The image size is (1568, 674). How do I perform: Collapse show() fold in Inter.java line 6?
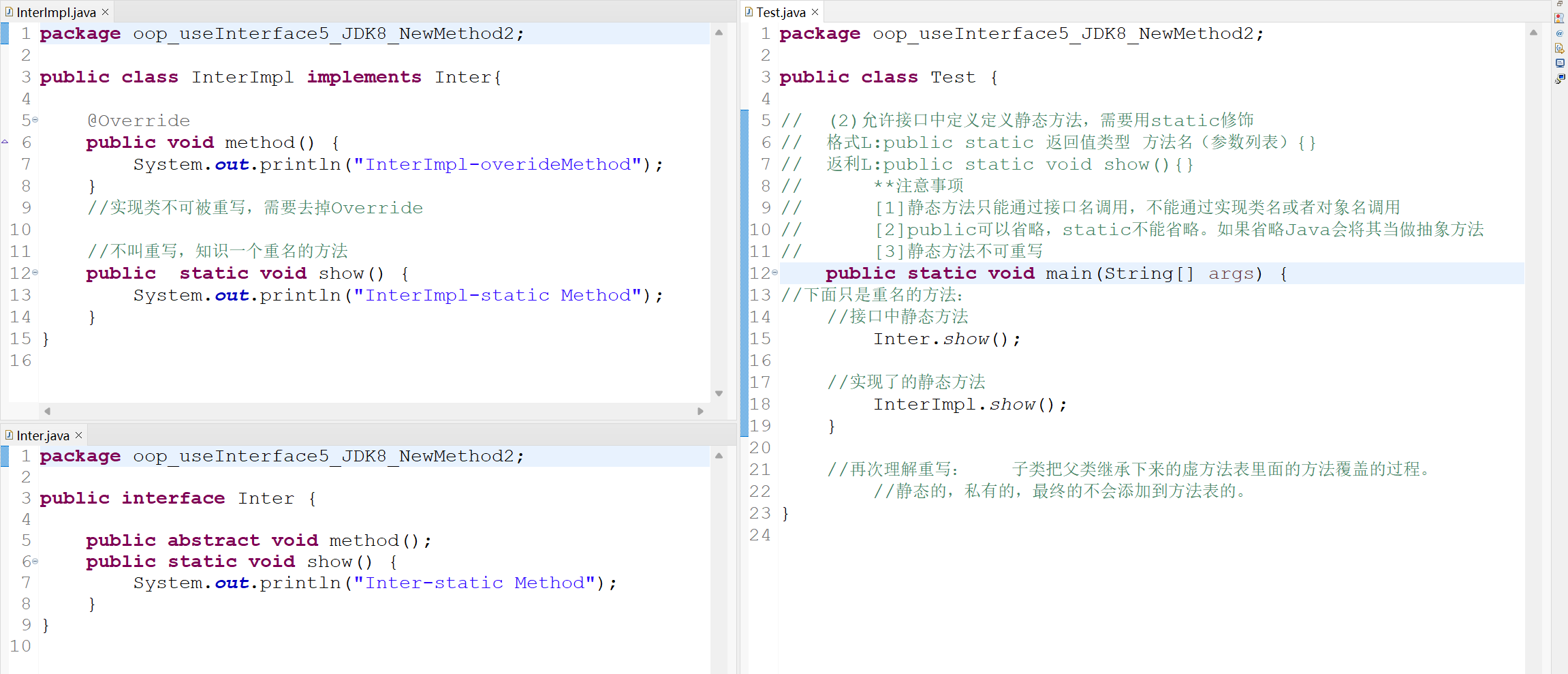[35, 562]
